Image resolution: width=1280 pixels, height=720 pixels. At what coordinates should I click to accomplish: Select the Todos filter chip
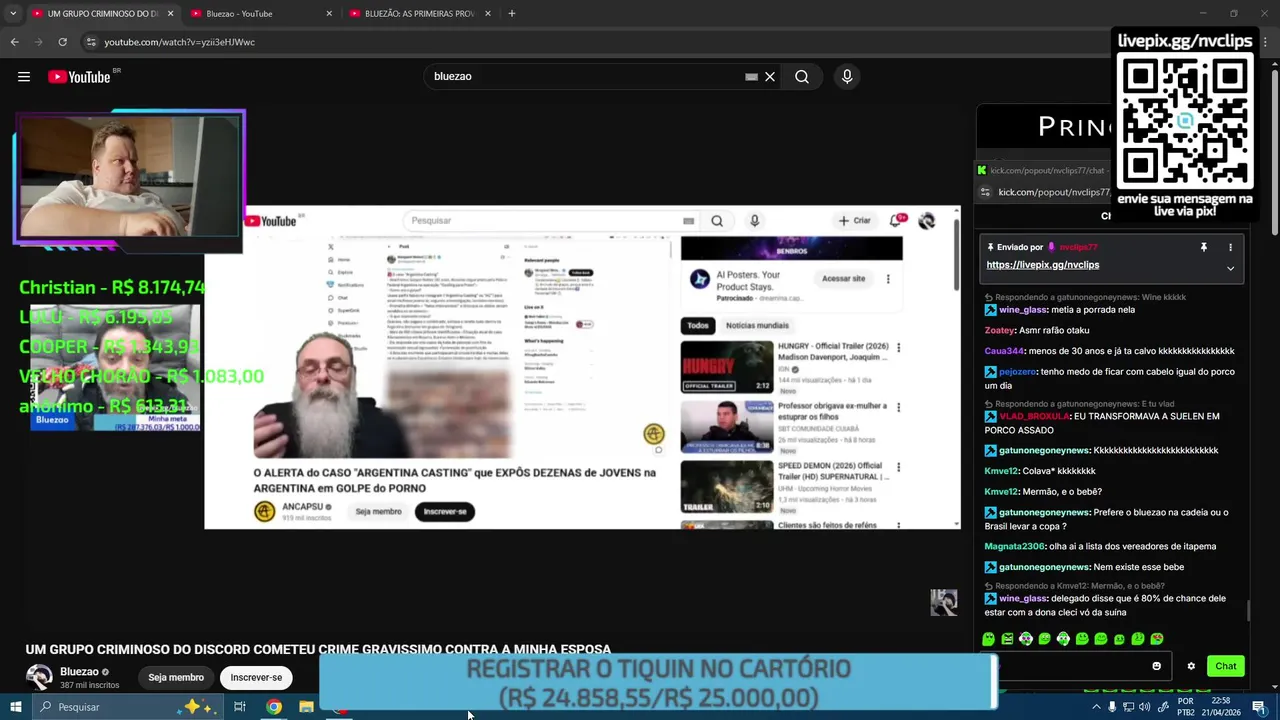pyautogui.click(x=698, y=325)
